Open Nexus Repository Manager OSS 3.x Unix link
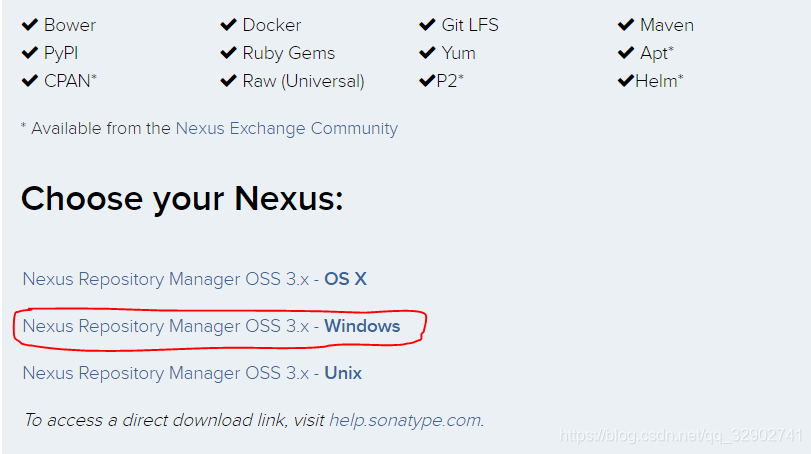This screenshot has width=811, height=454. [x=192, y=373]
